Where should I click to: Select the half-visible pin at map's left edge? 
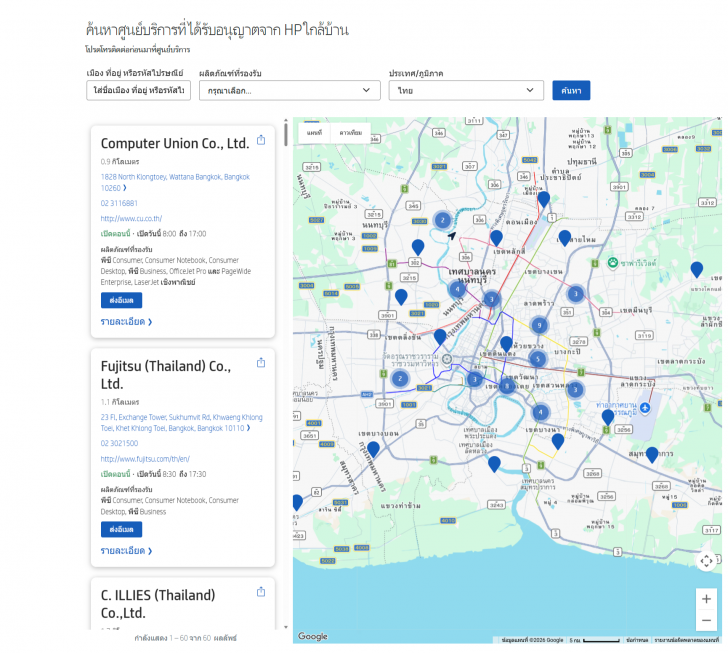click(x=297, y=503)
